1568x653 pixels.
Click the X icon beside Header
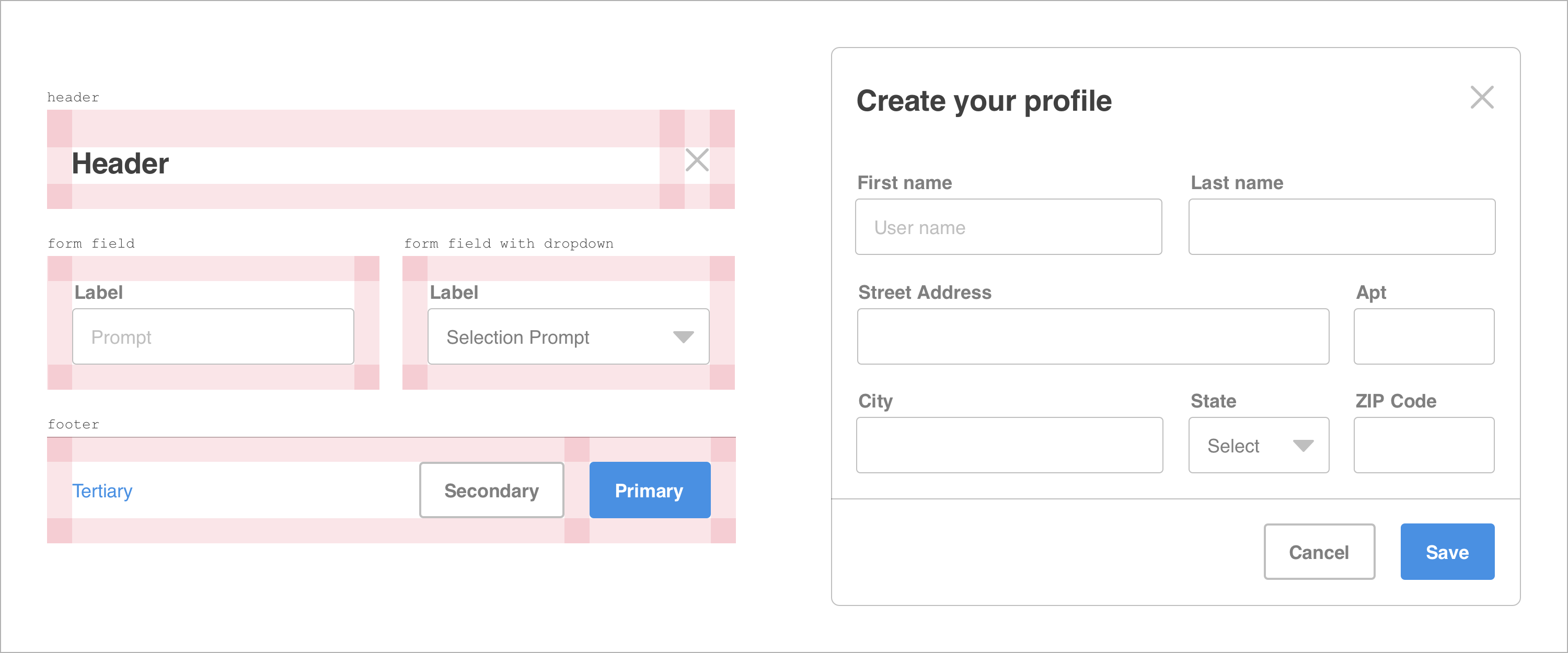tap(696, 160)
